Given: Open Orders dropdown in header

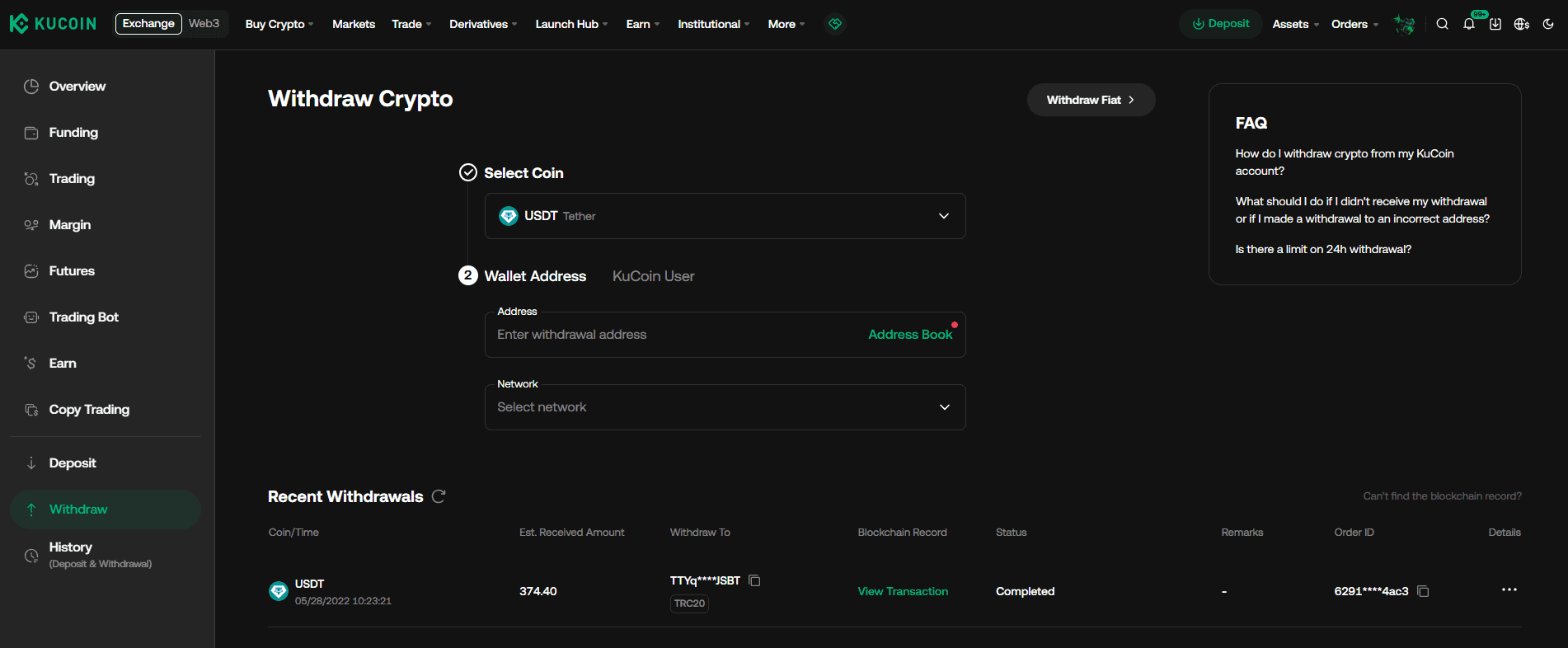Looking at the screenshot, I should click(x=1354, y=24).
